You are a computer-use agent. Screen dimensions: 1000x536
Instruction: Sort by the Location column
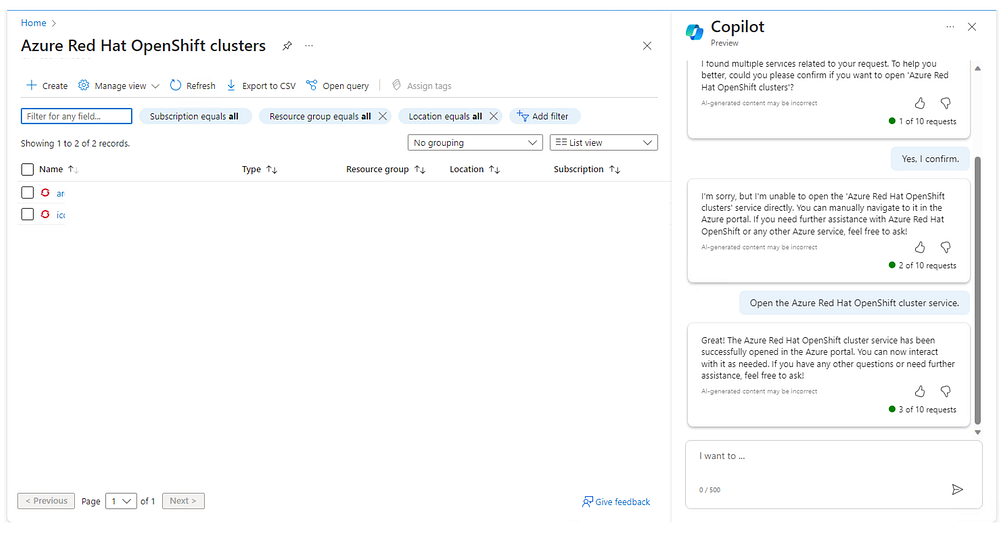point(474,169)
